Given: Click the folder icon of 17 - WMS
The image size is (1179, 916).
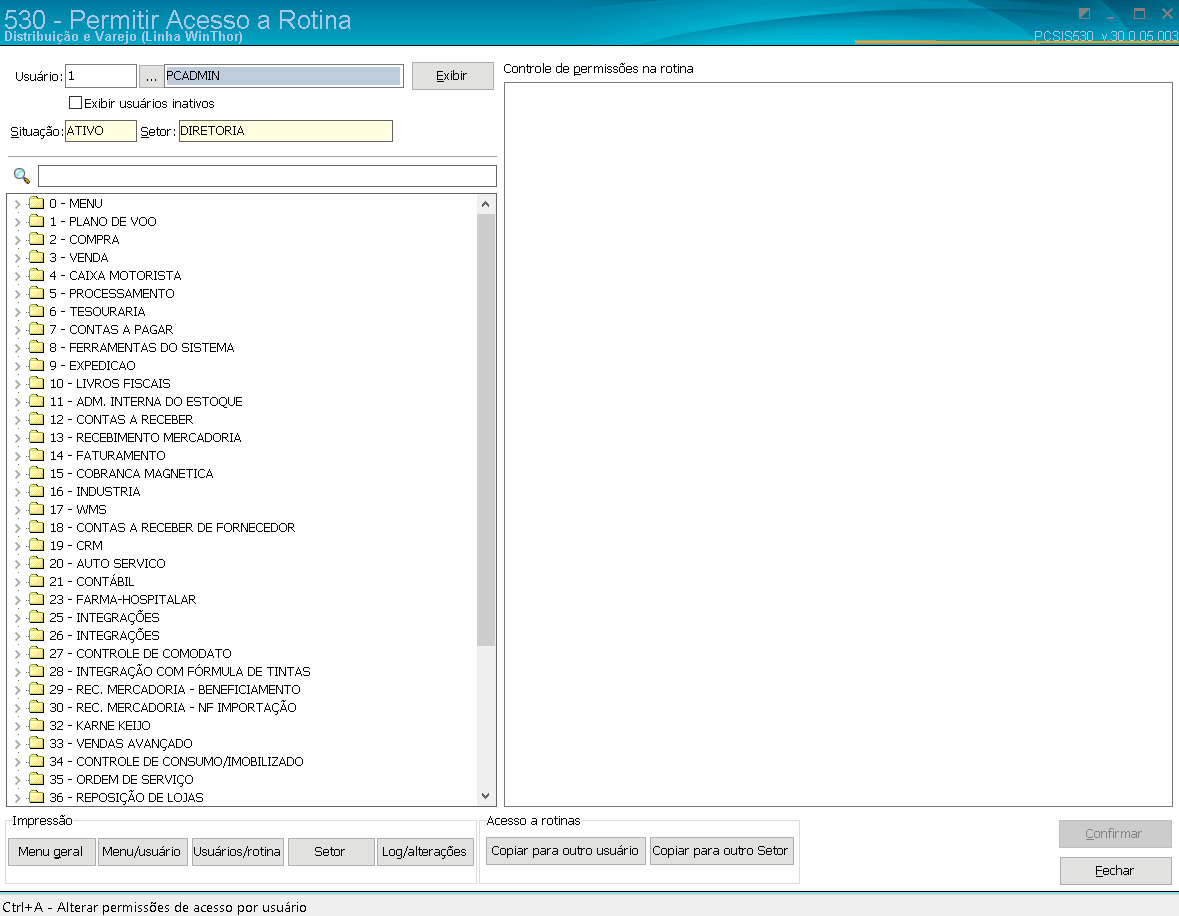Looking at the screenshot, I should pos(36,509).
